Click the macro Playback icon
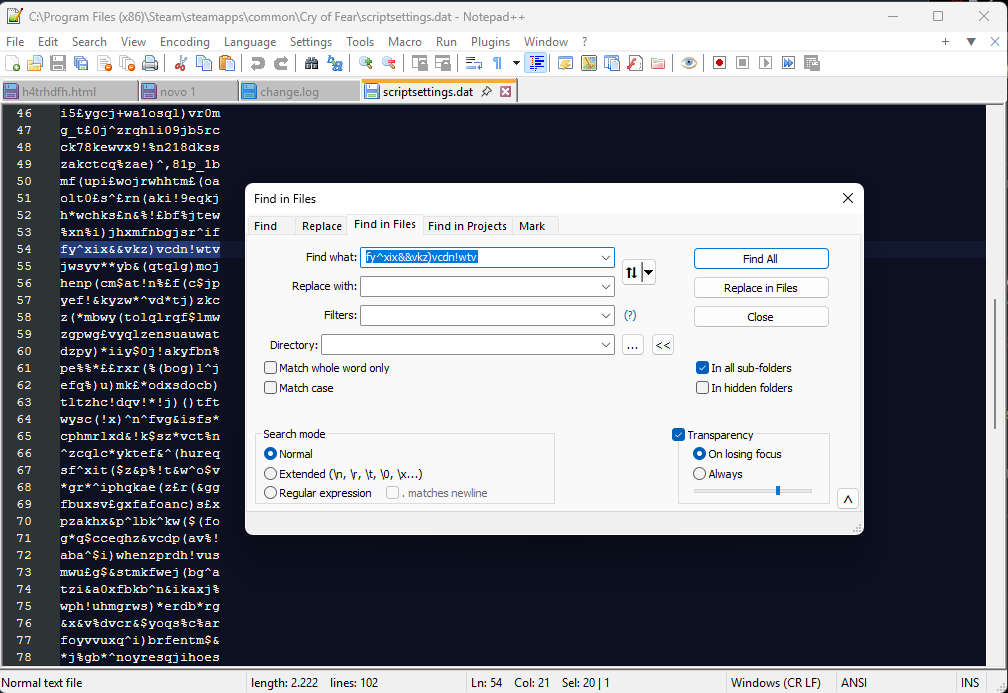 (766, 63)
